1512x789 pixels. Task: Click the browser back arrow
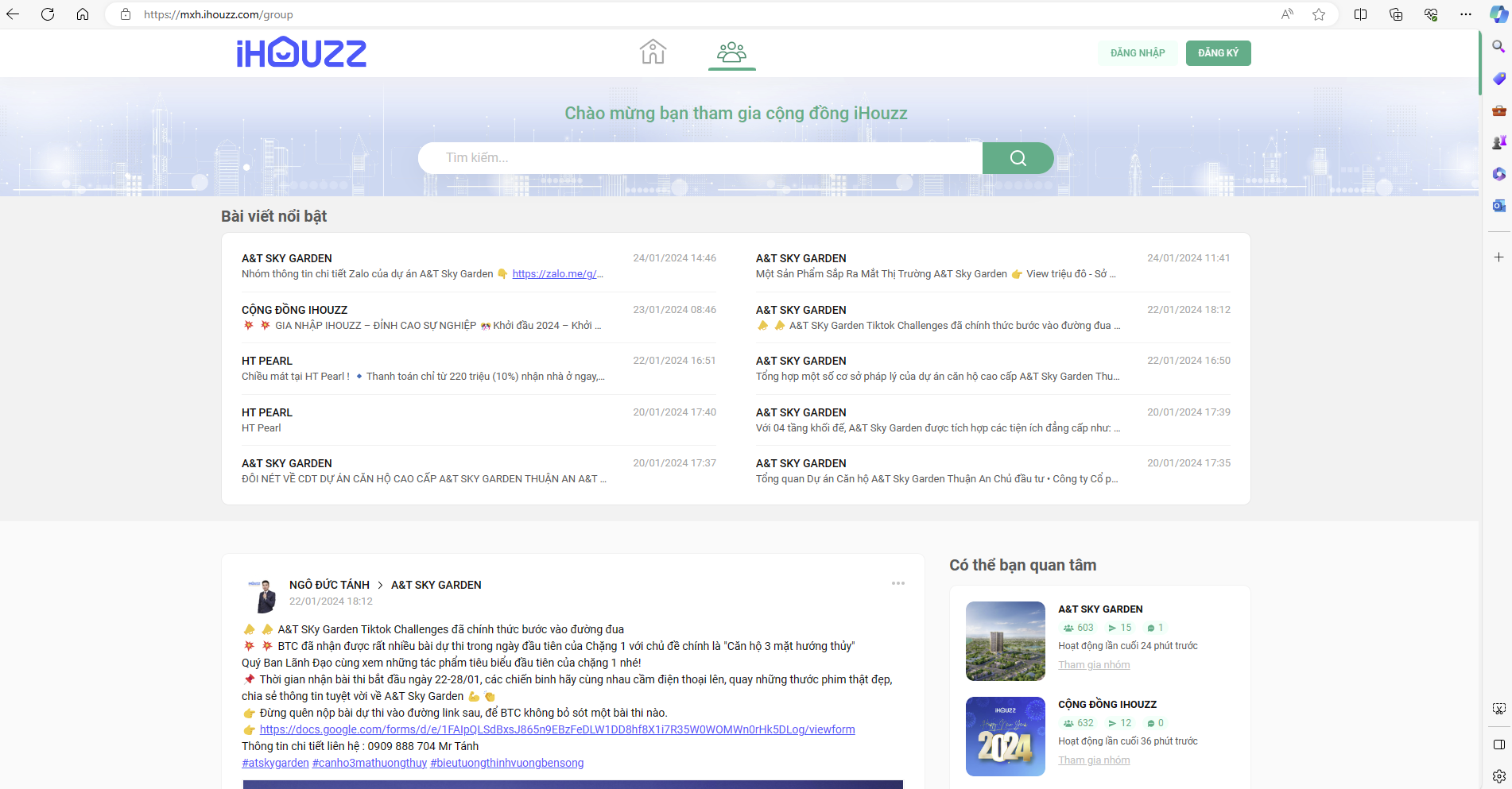[13, 14]
